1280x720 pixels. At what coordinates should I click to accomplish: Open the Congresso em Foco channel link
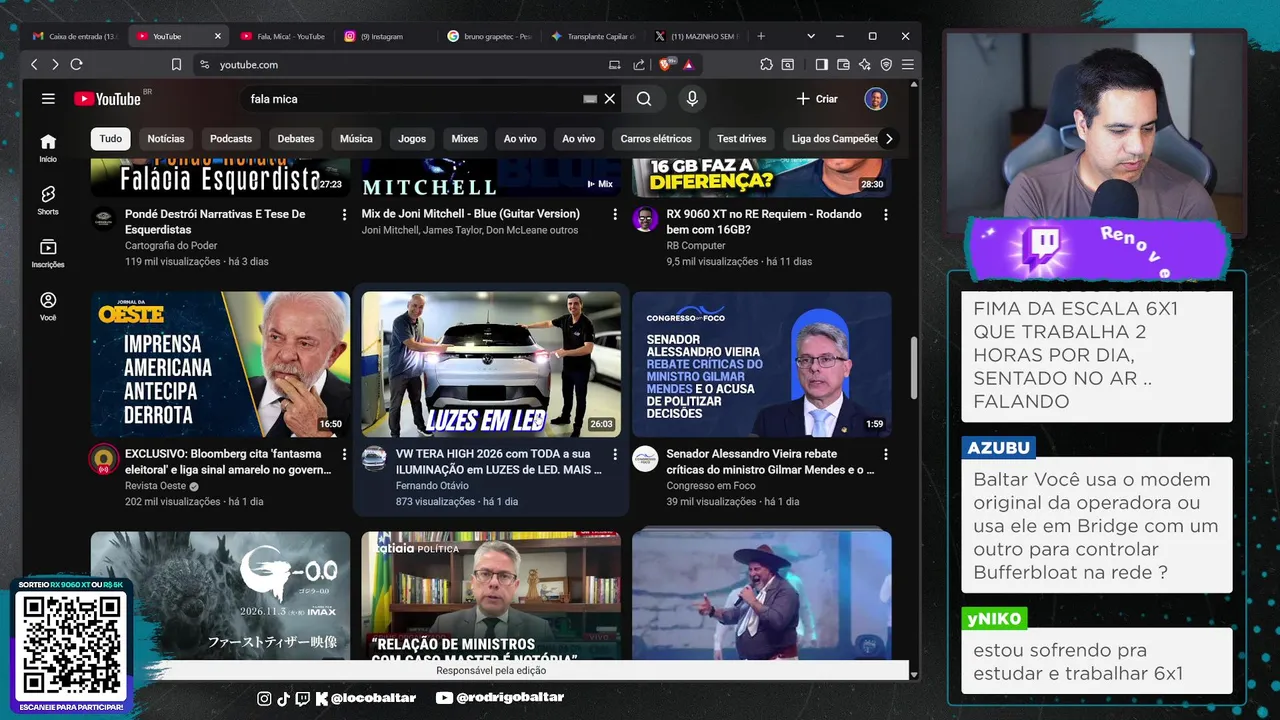(711, 486)
